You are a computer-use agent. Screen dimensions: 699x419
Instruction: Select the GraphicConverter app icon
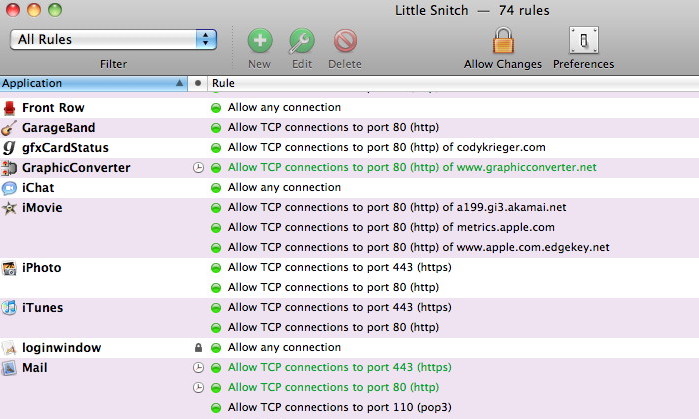[x=9, y=168]
